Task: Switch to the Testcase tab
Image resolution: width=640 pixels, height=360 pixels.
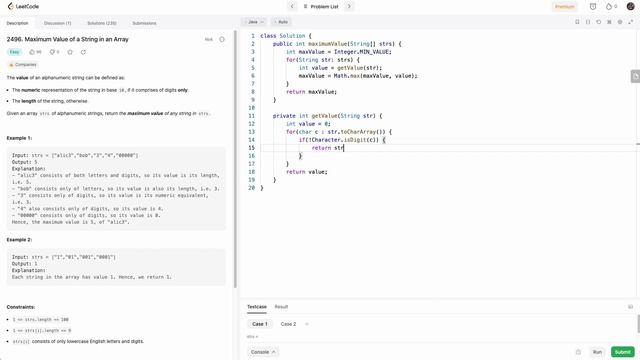Action: click(x=257, y=307)
